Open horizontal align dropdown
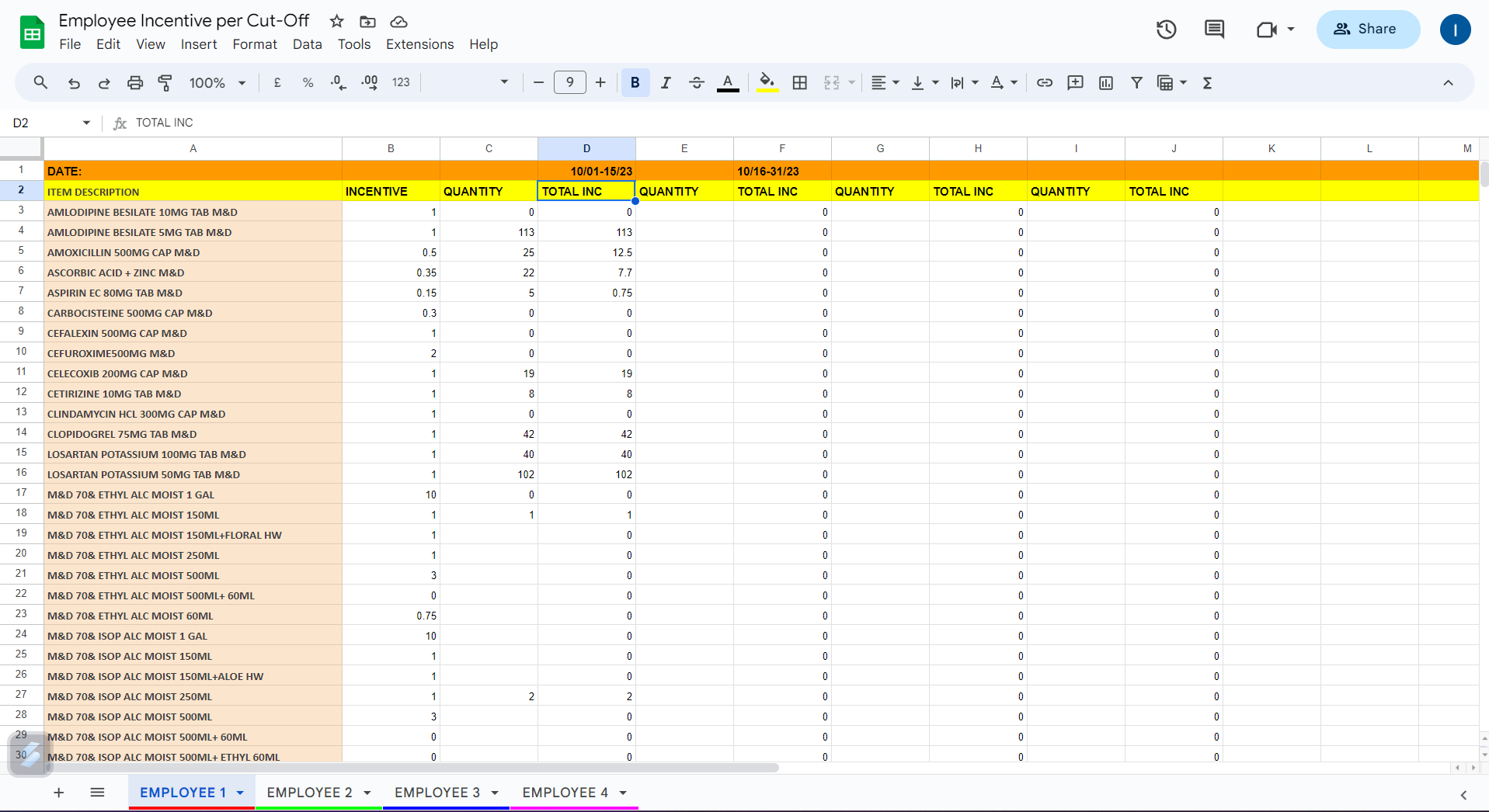 click(x=885, y=82)
